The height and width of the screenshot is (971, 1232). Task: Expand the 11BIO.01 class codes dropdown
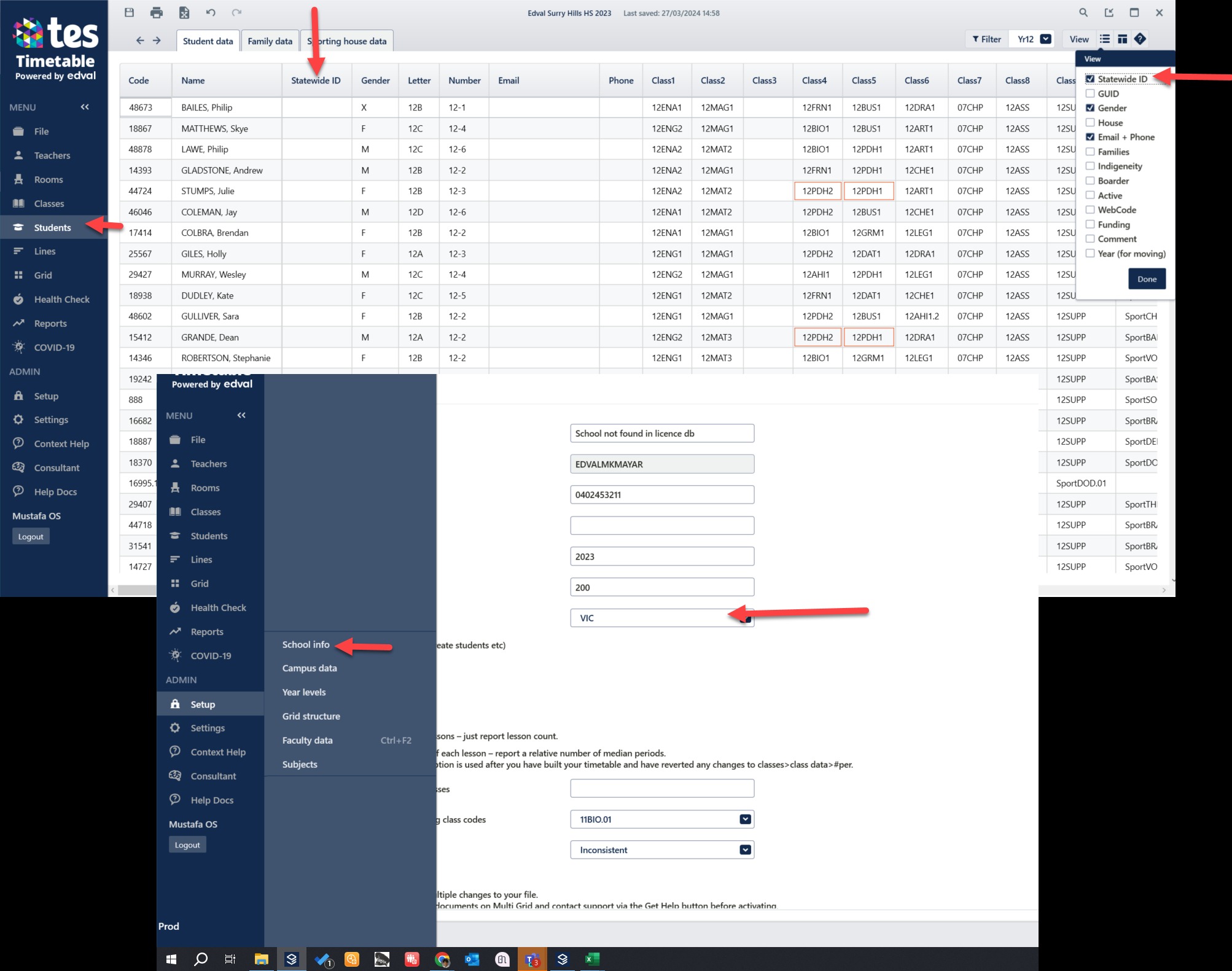coord(745,819)
